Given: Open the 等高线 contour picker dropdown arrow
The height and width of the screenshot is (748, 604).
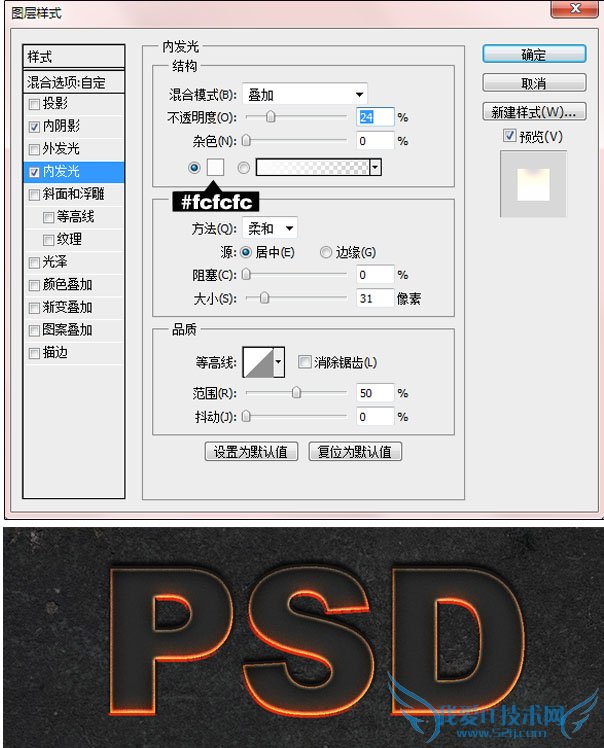Looking at the screenshot, I should [x=279, y=362].
